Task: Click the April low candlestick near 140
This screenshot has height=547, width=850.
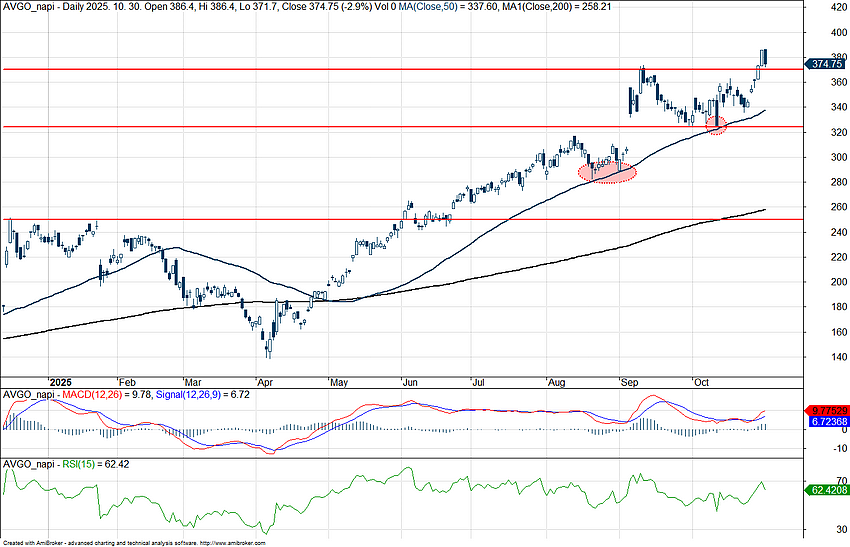Action: (x=268, y=346)
